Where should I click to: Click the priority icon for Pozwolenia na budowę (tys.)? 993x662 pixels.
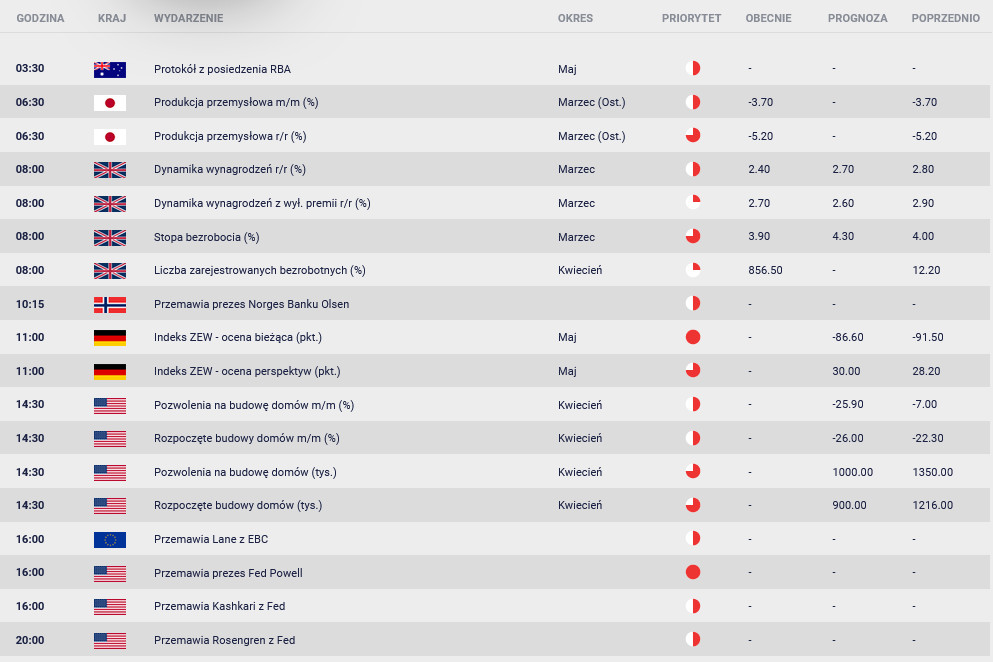click(693, 471)
